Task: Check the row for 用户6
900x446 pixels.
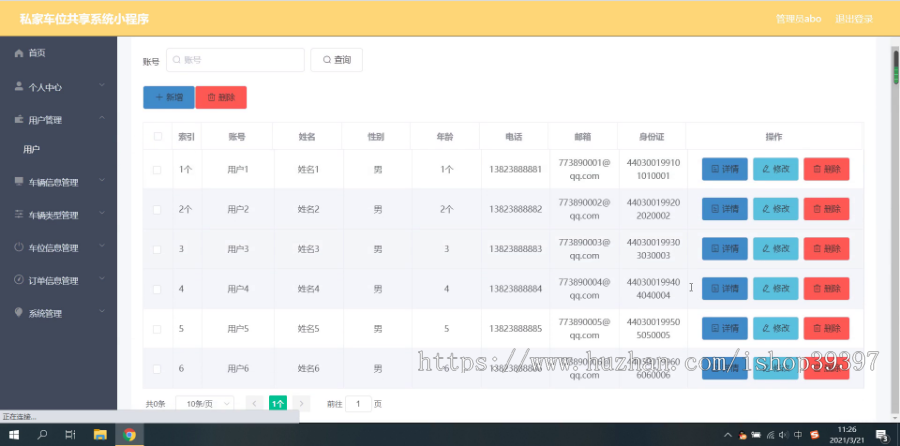Action: [x=157, y=369]
